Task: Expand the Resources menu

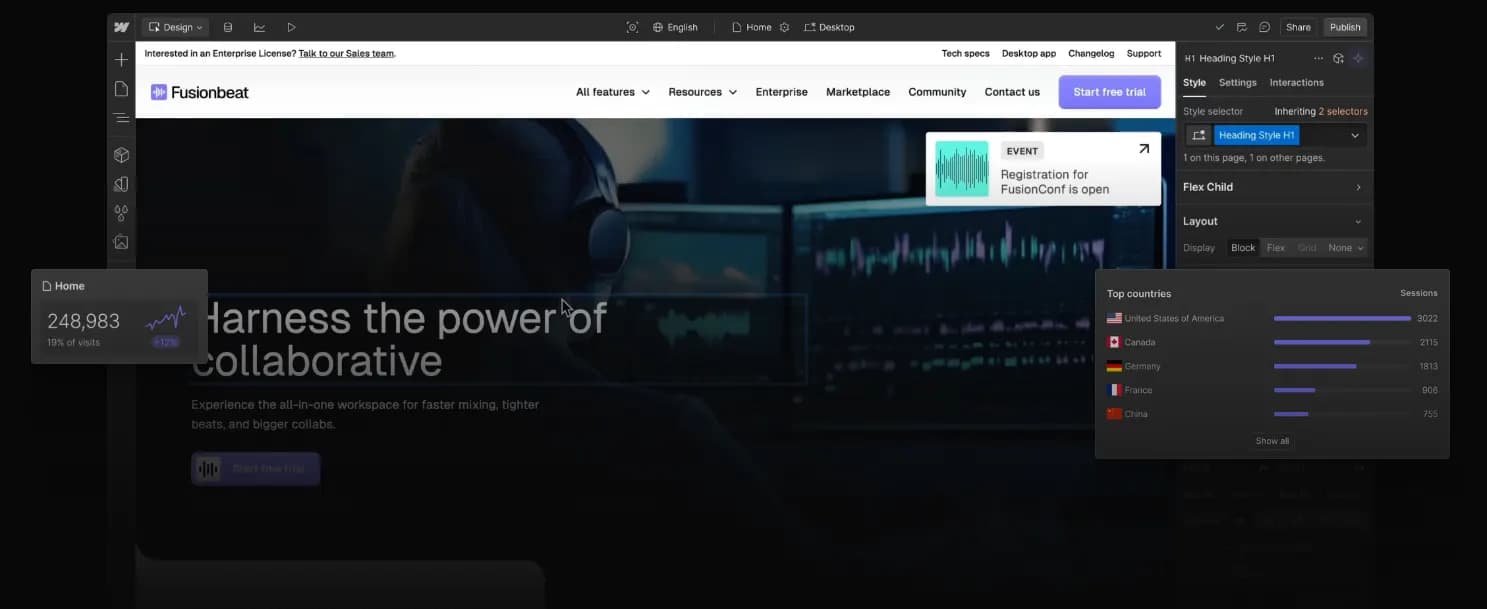Action: (702, 92)
